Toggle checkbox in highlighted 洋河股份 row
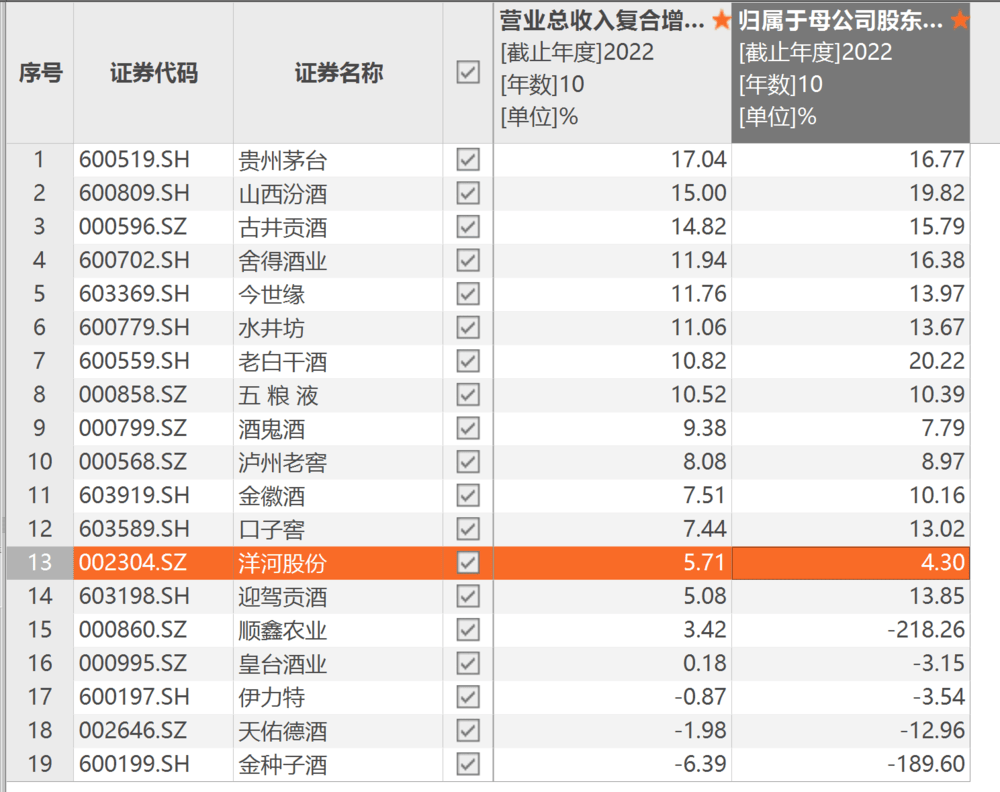1000x792 pixels. point(468,562)
